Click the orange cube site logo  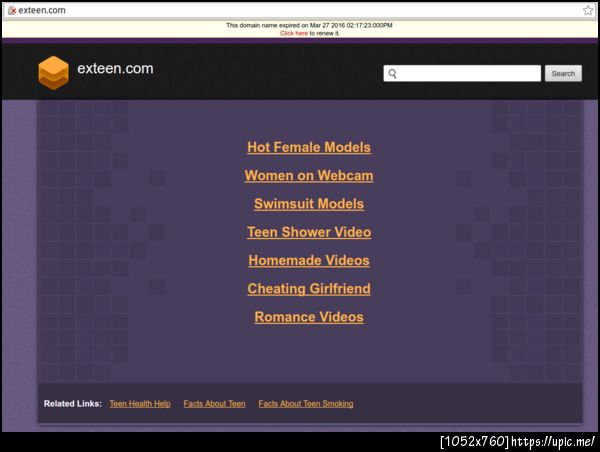click(x=54, y=73)
